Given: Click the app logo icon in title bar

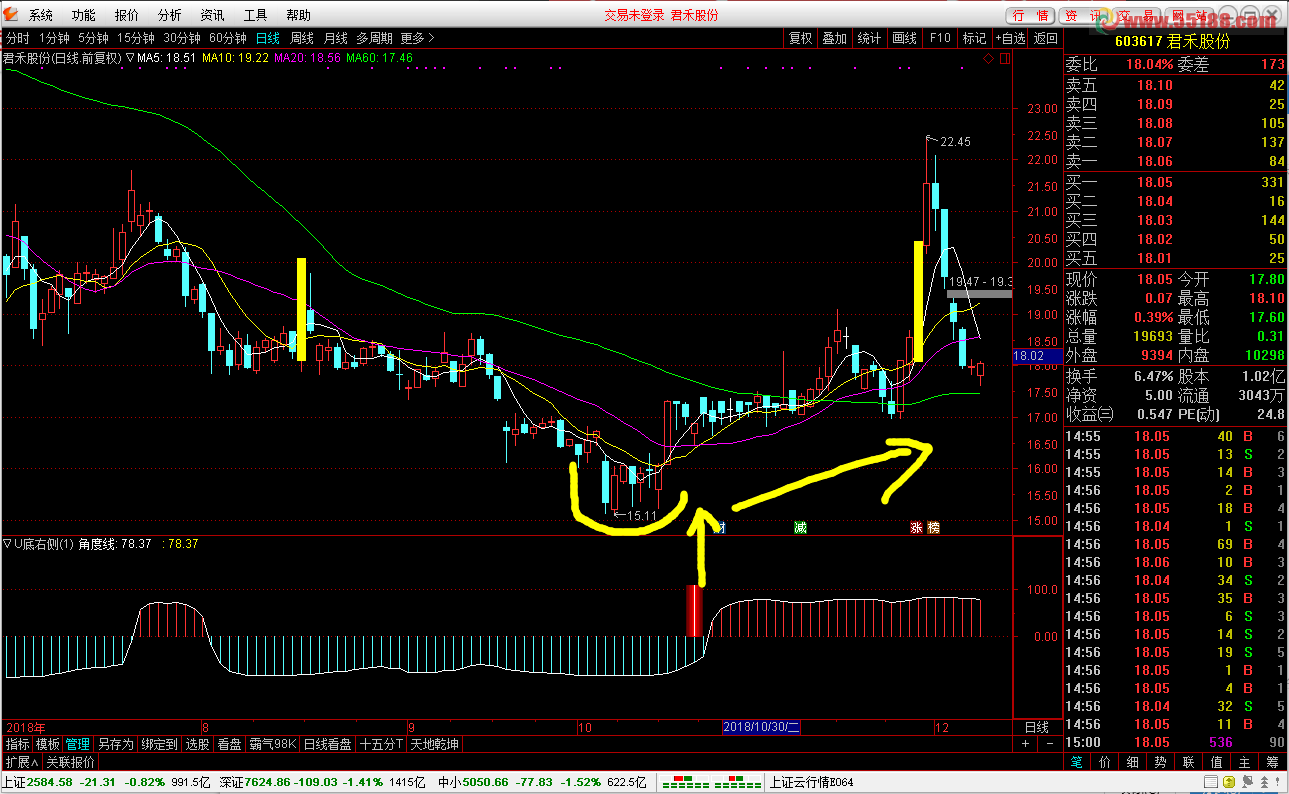Looking at the screenshot, I should (10, 14).
